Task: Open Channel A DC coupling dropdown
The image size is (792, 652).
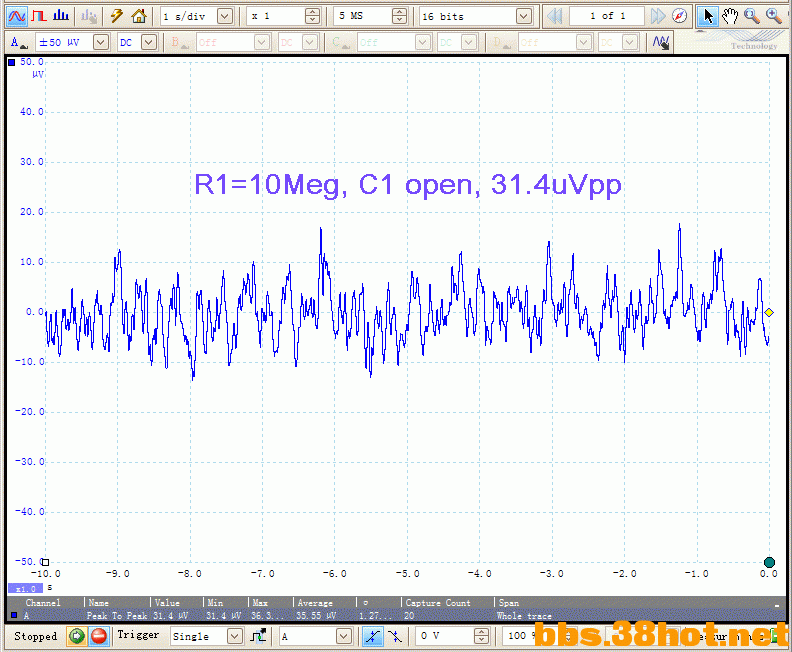Action: pos(148,42)
